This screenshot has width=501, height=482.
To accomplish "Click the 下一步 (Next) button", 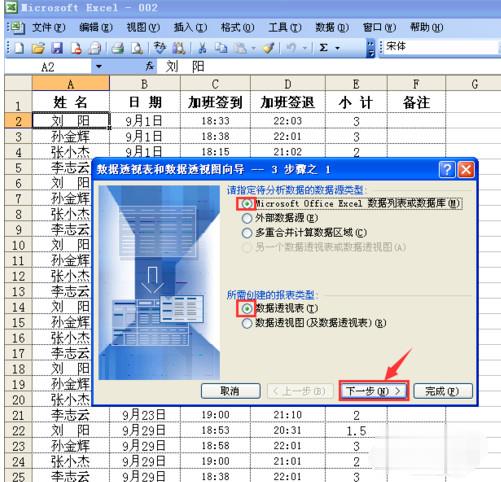I will [x=374, y=391].
